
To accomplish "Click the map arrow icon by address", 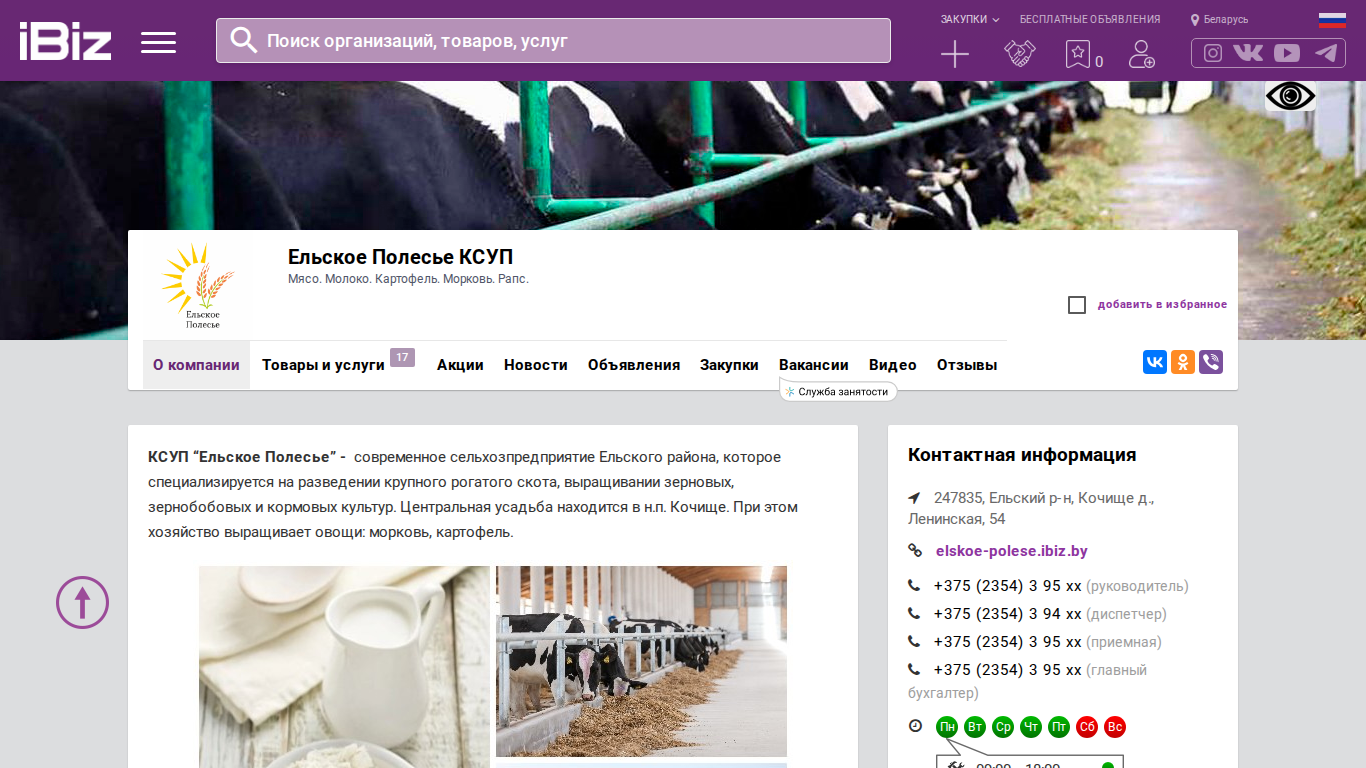I will [x=914, y=498].
